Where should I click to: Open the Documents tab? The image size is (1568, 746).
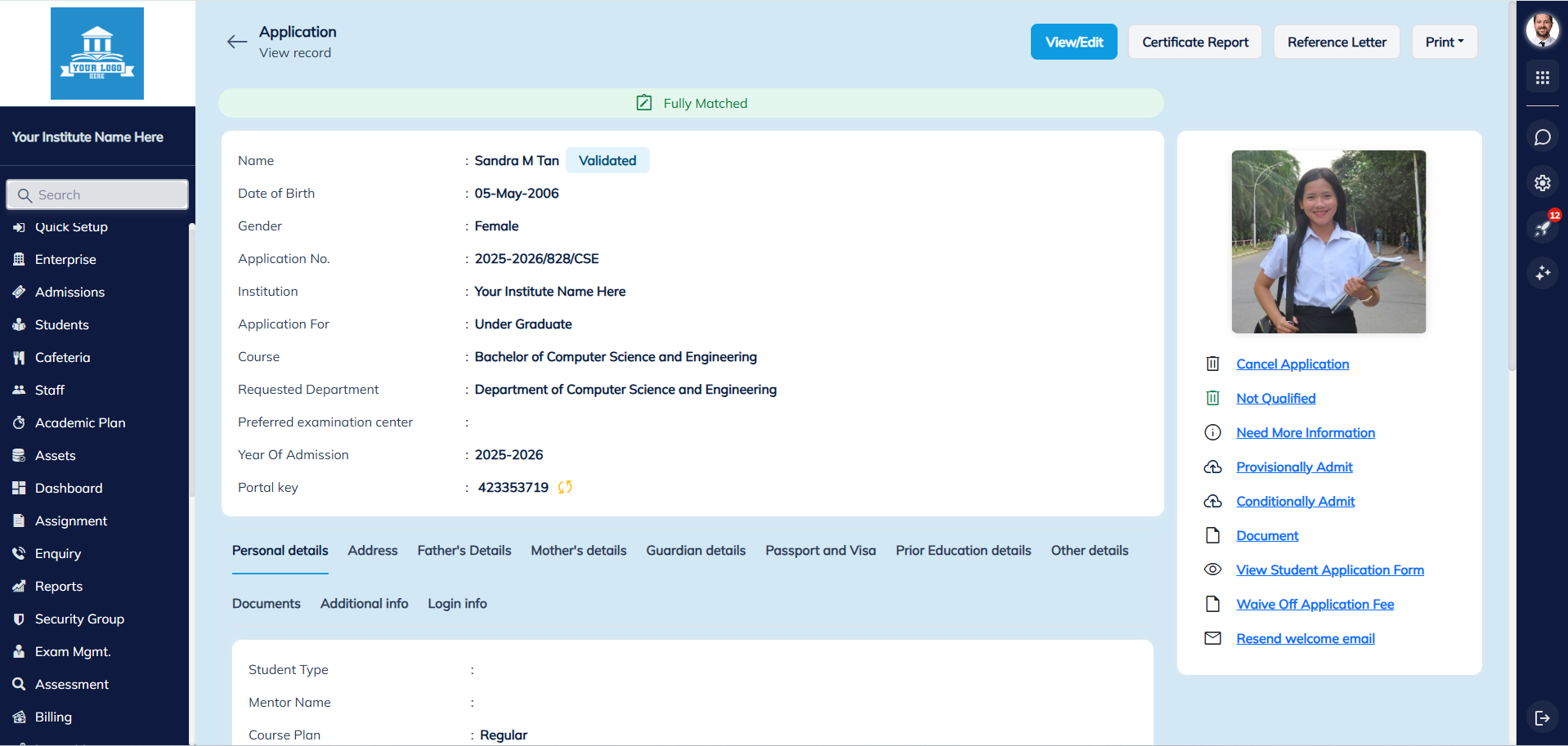point(266,603)
